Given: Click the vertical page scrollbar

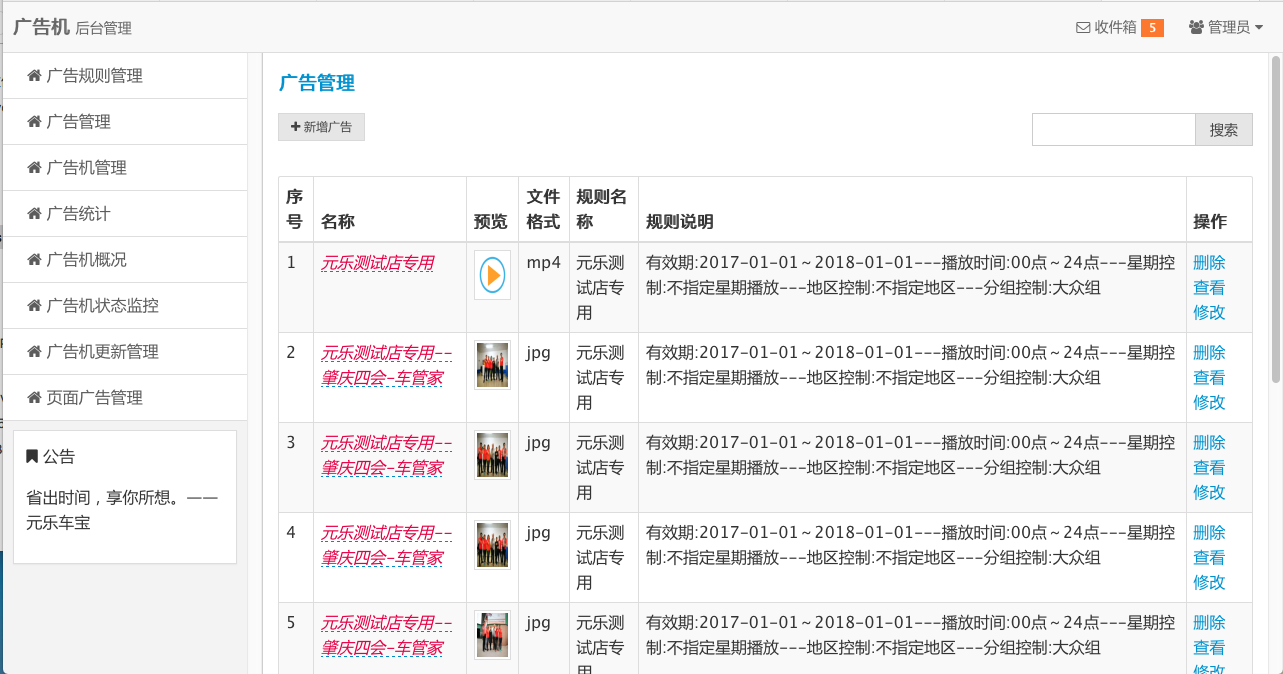Looking at the screenshot, I should (1275, 220).
